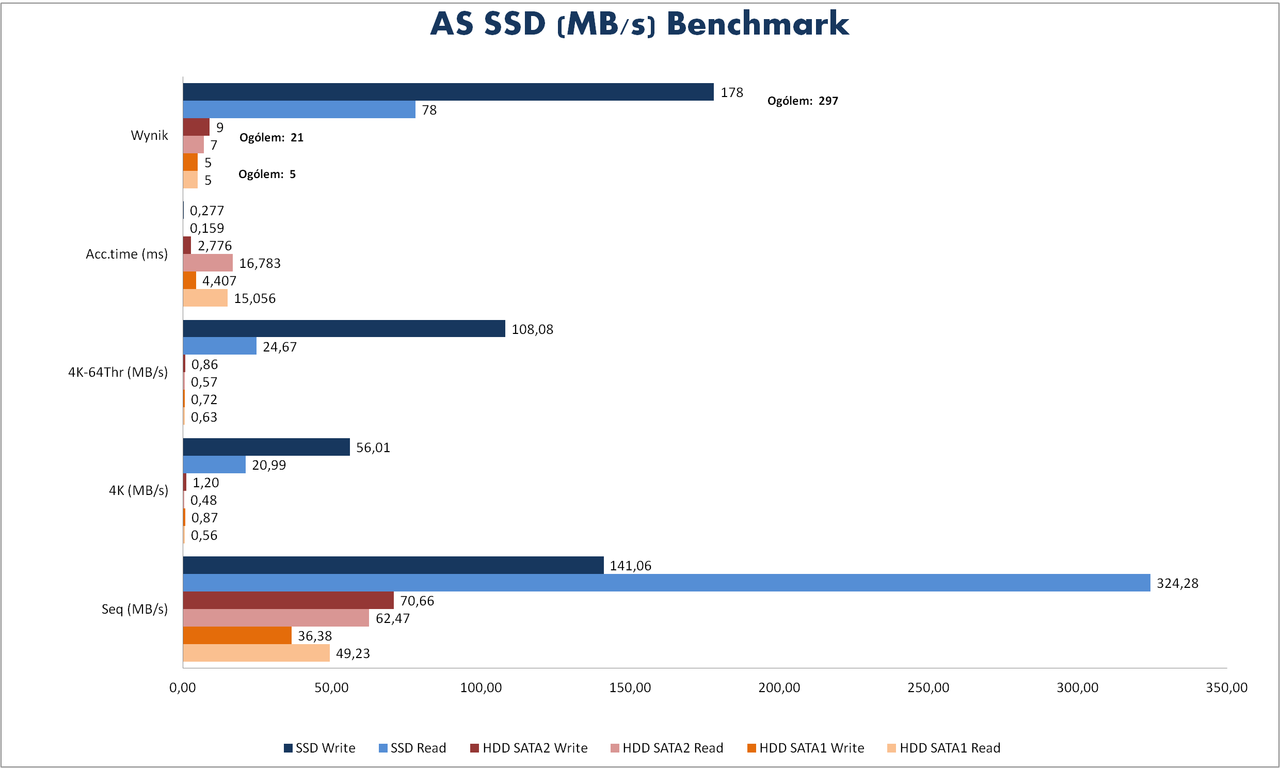Click the HDD SATA2 Write legend swatch
The height and width of the screenshot is (768, 1280).
coord(476,748)
